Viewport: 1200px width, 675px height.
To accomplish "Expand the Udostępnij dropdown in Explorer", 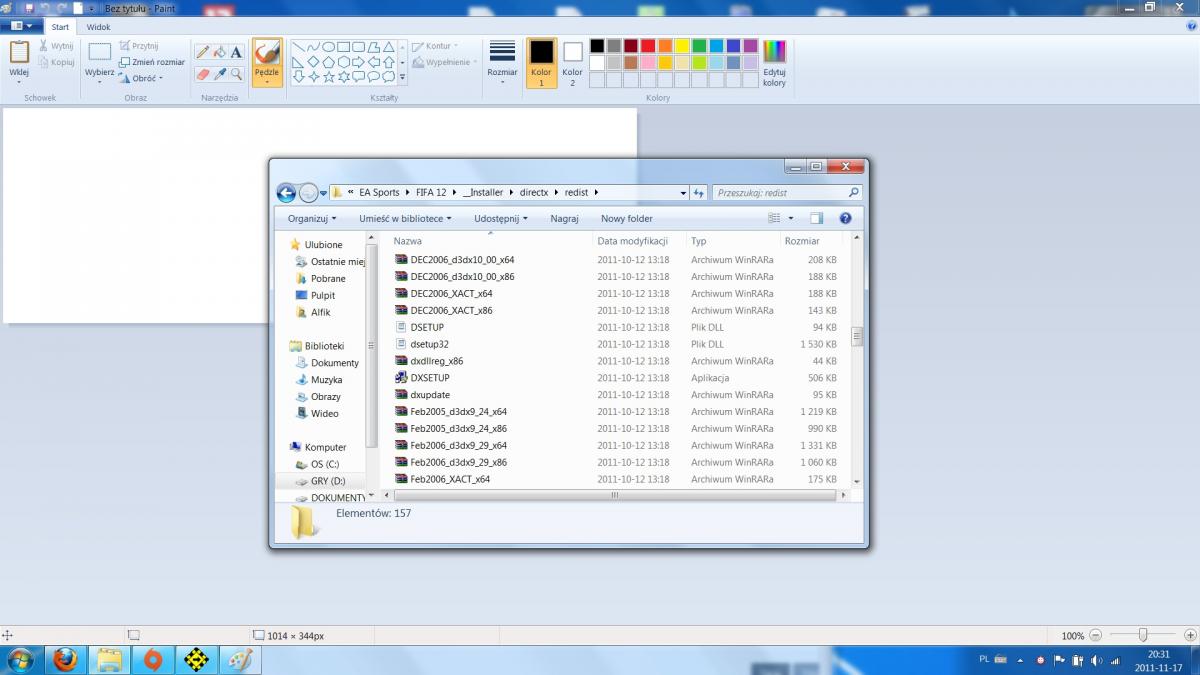I will pos(500,218).
